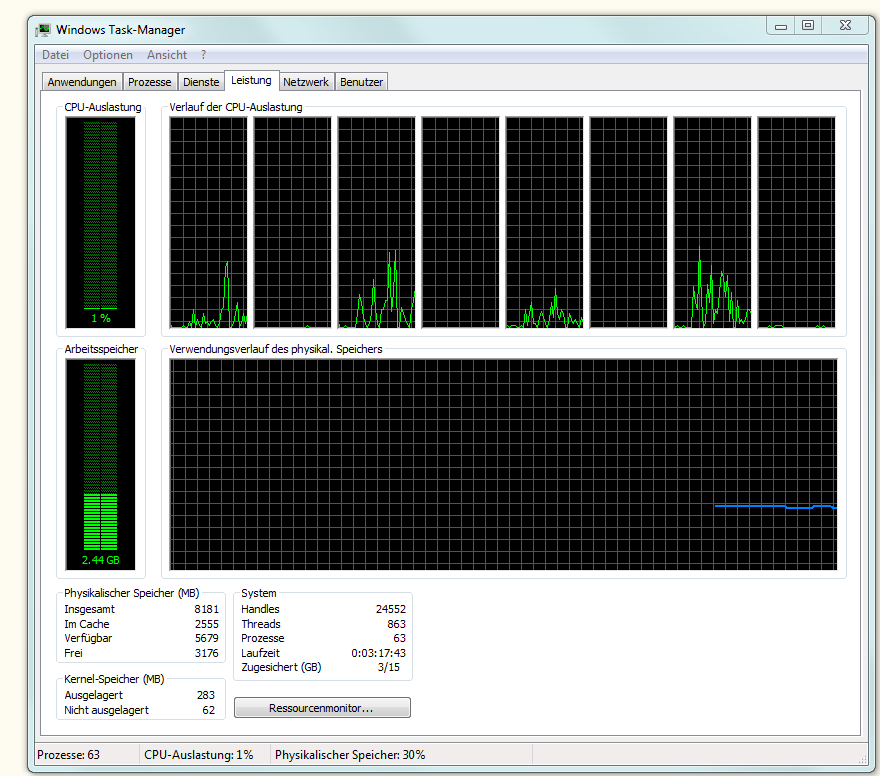
Task: Switch to the Prozesse tab
Action: [x=149, y=82]
